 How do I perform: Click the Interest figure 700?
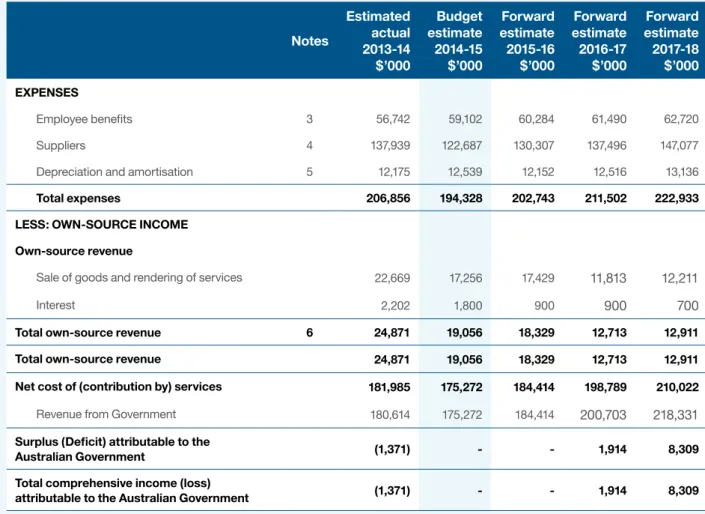(688, 306)
